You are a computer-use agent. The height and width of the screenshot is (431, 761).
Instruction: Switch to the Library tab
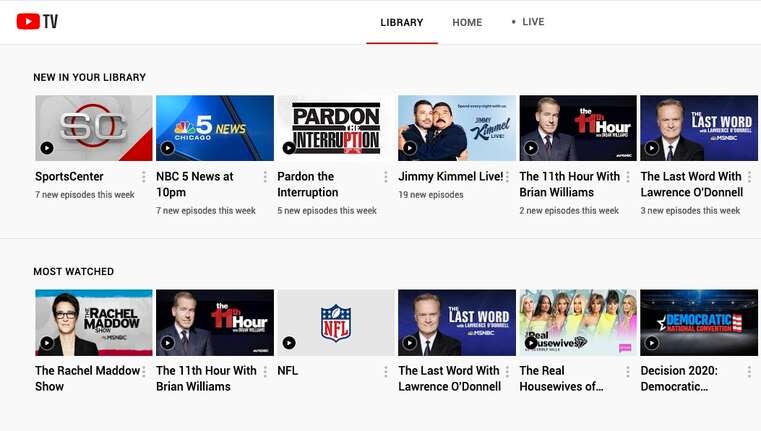(x=402, y=22)
